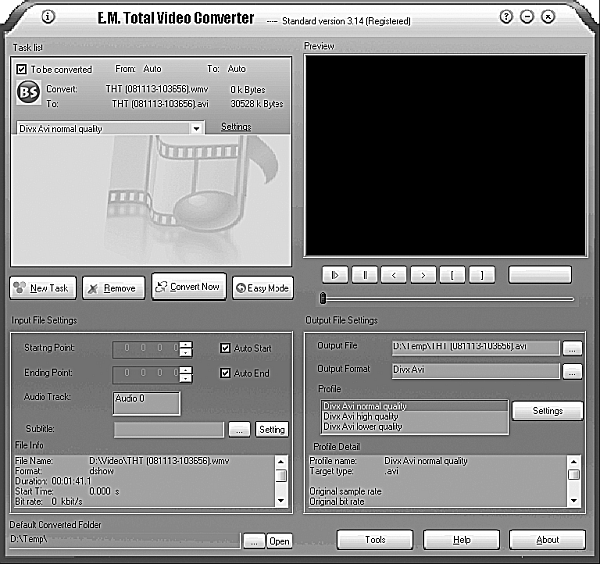Switch to Easy Mode

coord(263,288)
